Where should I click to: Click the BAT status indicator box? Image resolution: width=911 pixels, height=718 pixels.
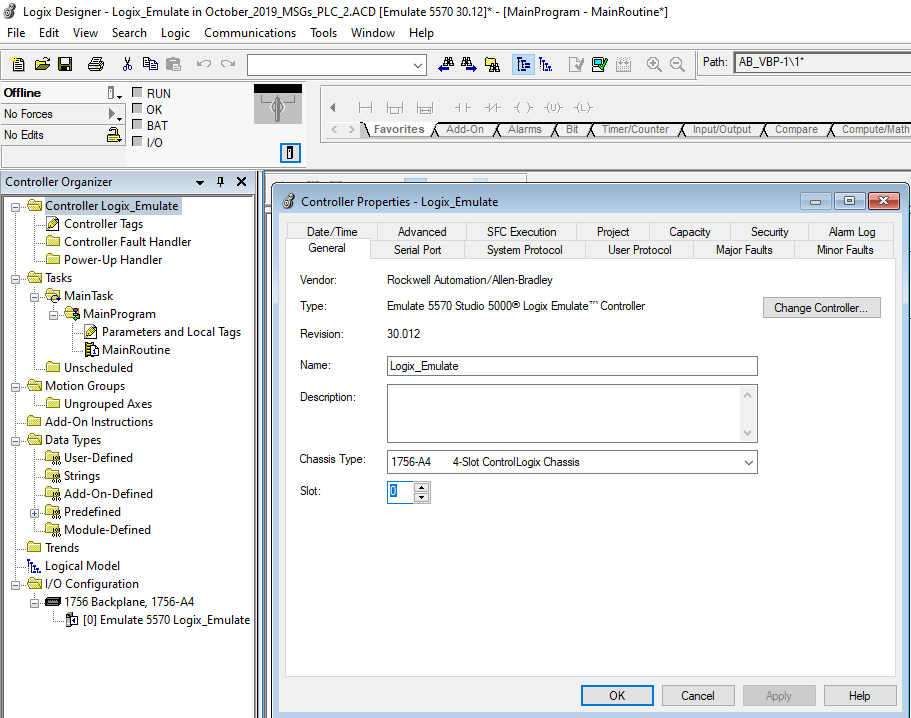coord(137,124)
